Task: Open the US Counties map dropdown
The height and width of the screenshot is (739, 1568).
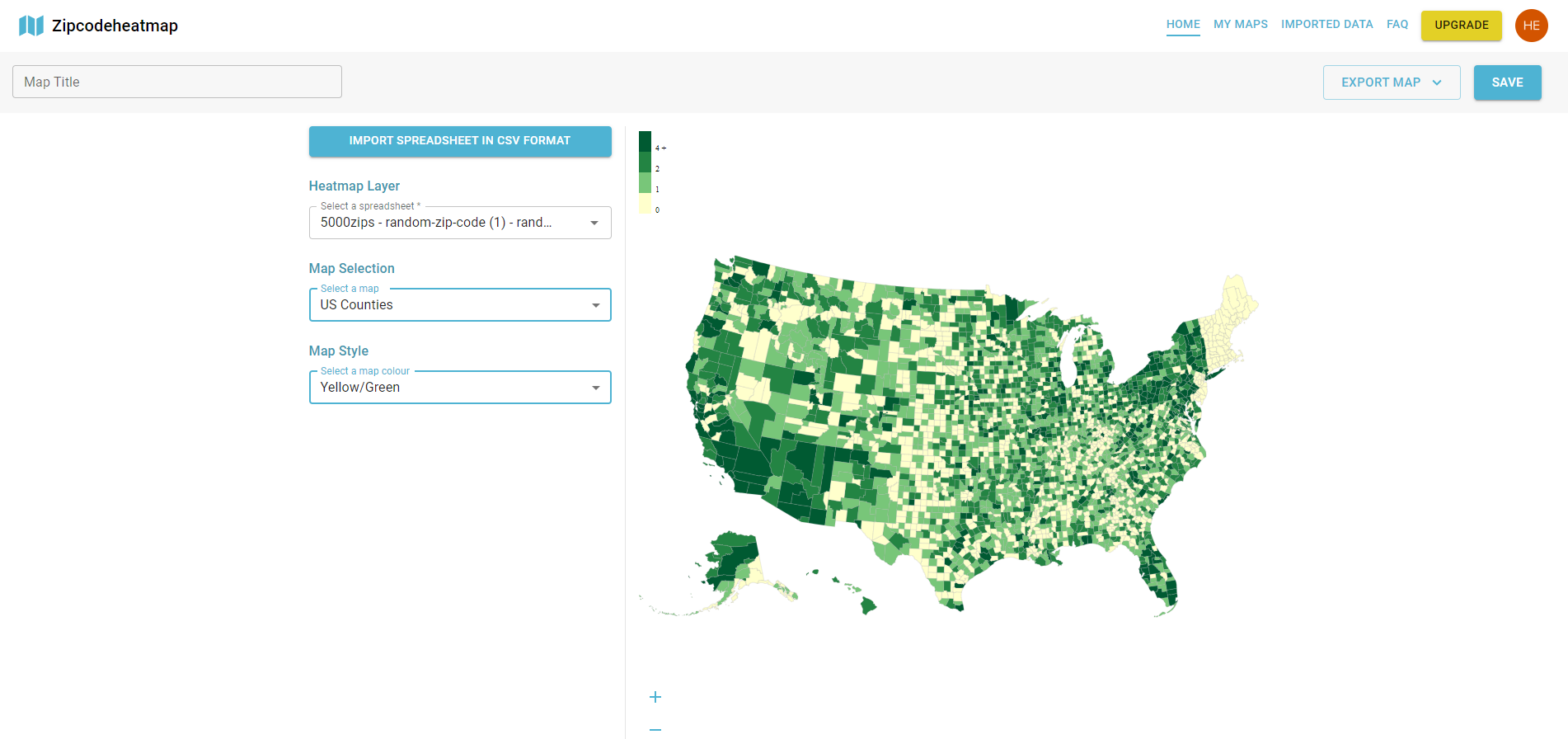Action: [x=460, y=305]
